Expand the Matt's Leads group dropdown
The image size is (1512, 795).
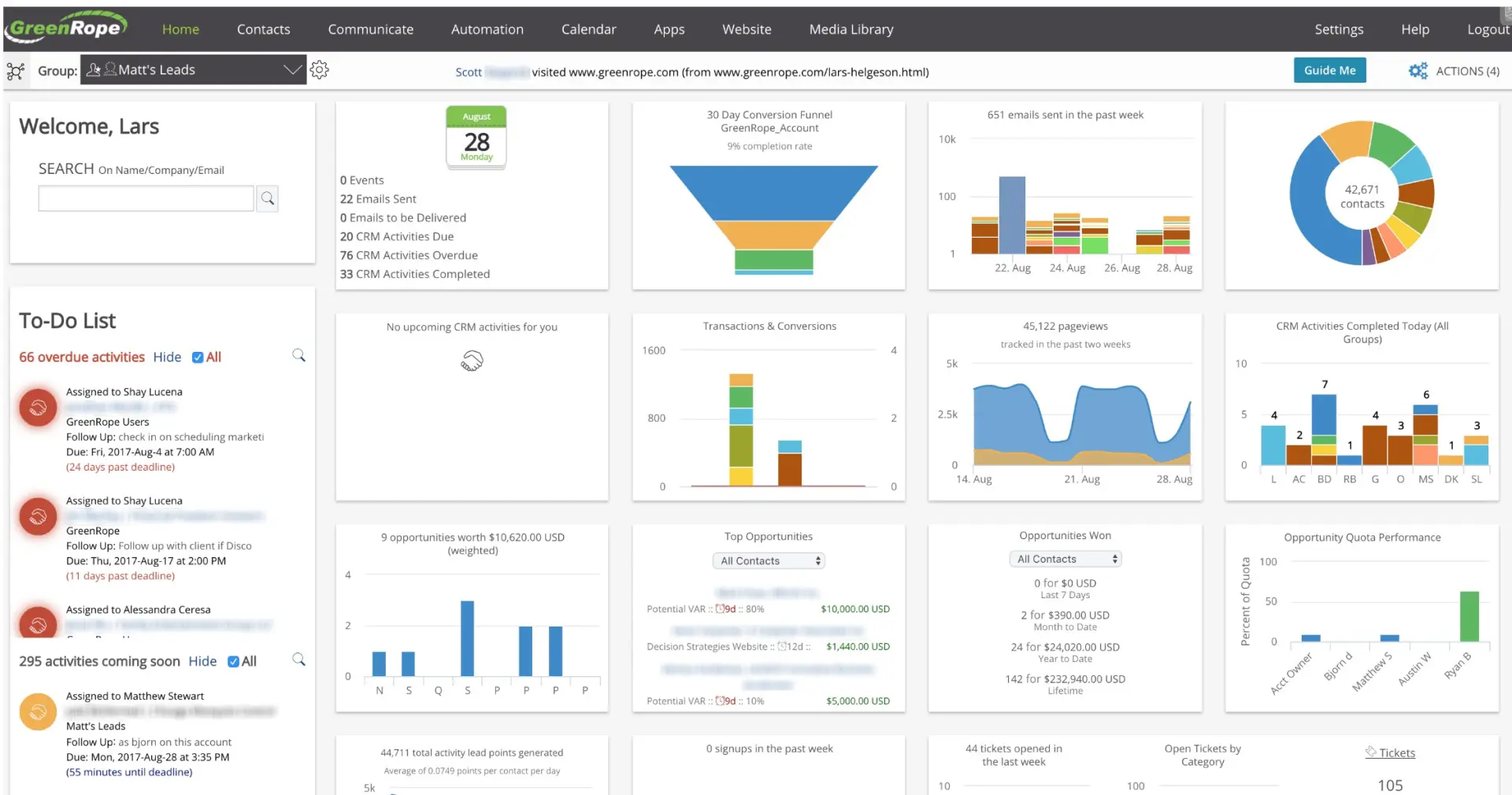[193, 70]
